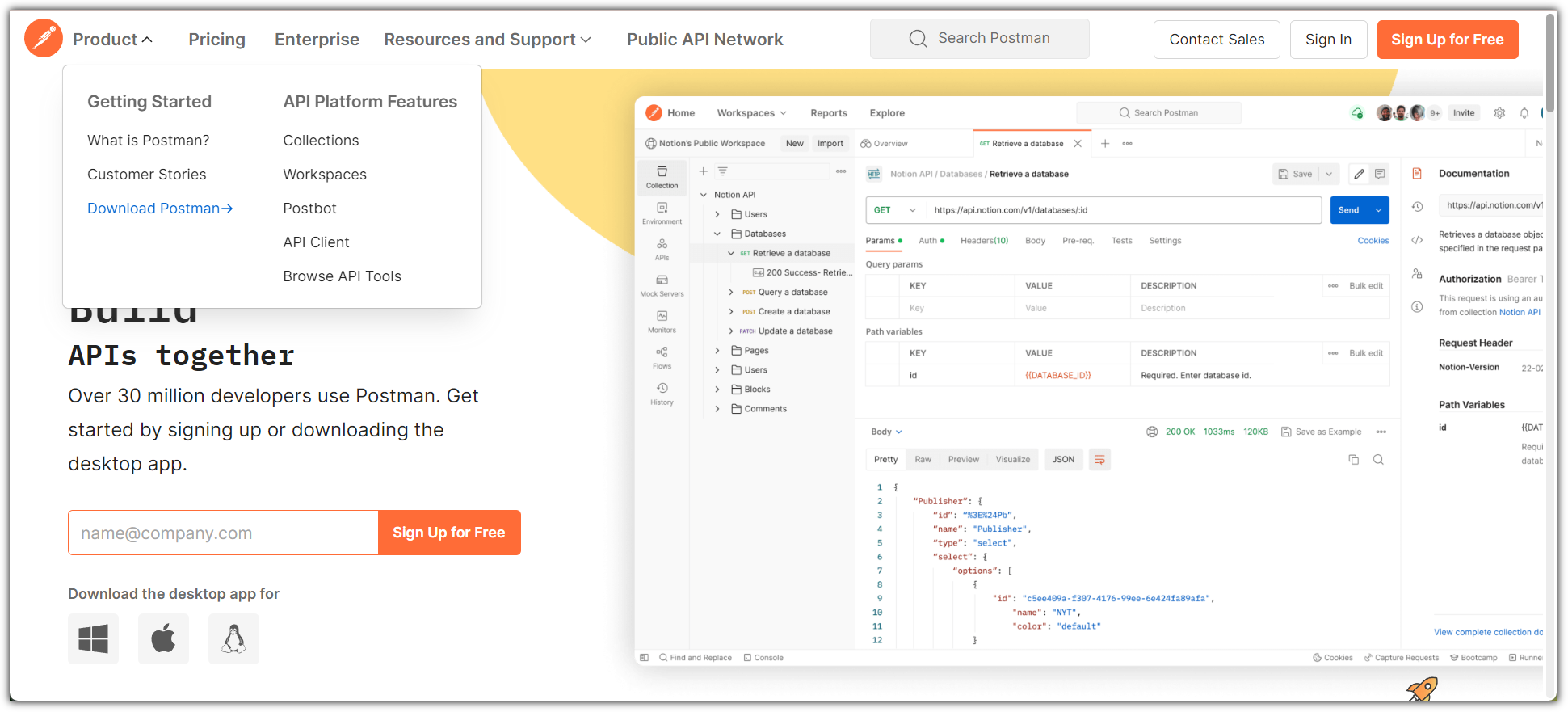Screen dimensions: 1568x712
Task: Click the network globe icon beside 200 OK
Action: [x=1152, y=432]
